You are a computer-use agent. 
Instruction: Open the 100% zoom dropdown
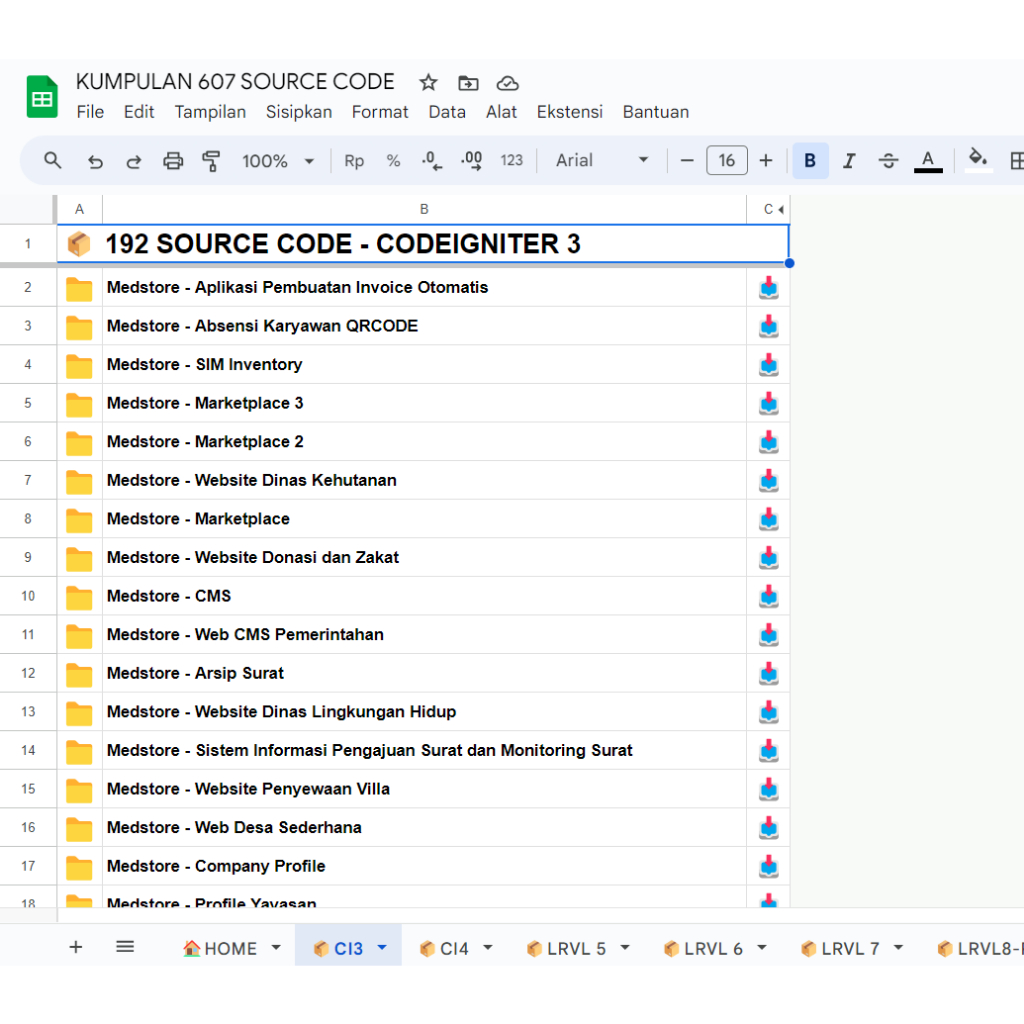click(278, 161)
